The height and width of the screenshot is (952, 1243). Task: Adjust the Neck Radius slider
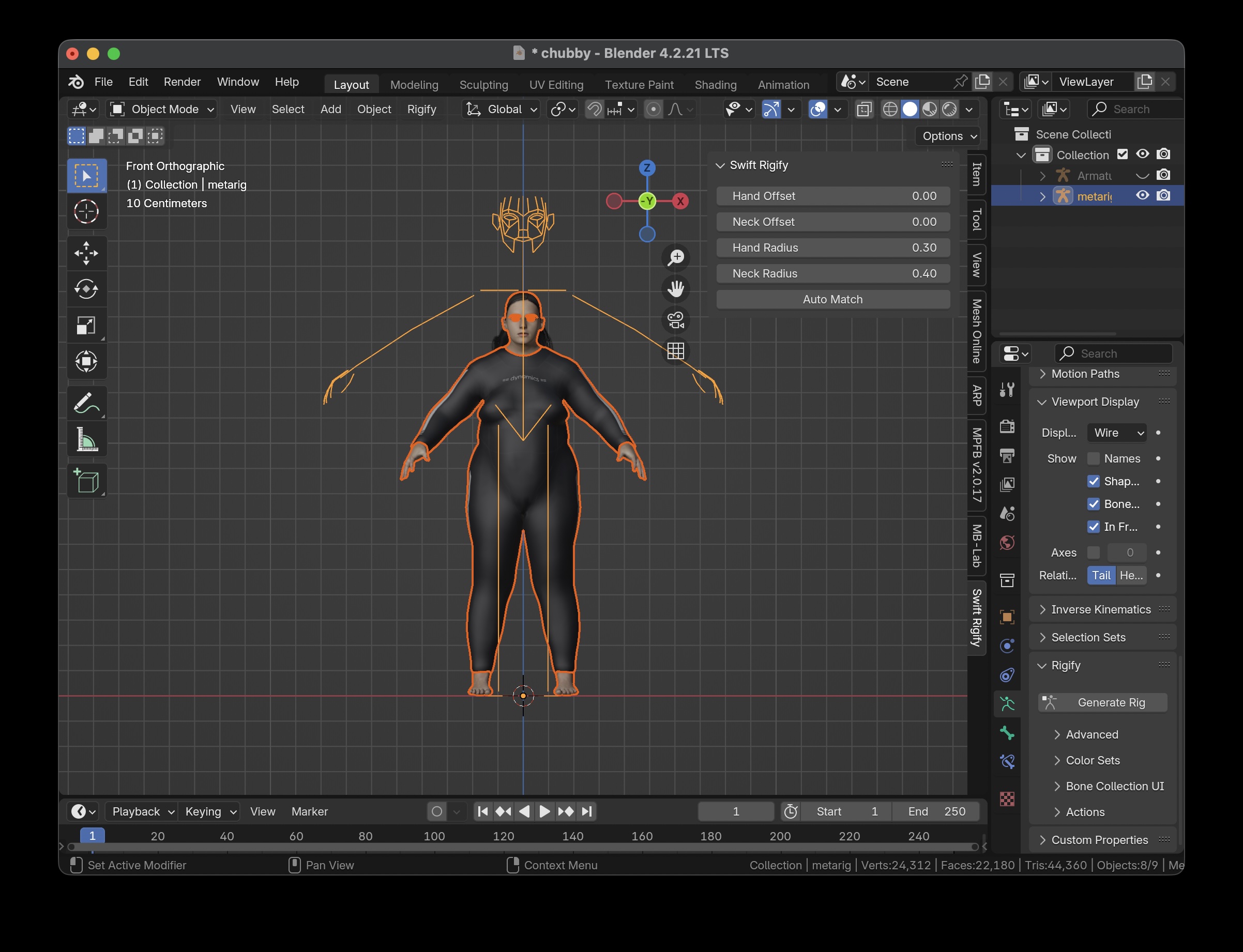(832, 274)
